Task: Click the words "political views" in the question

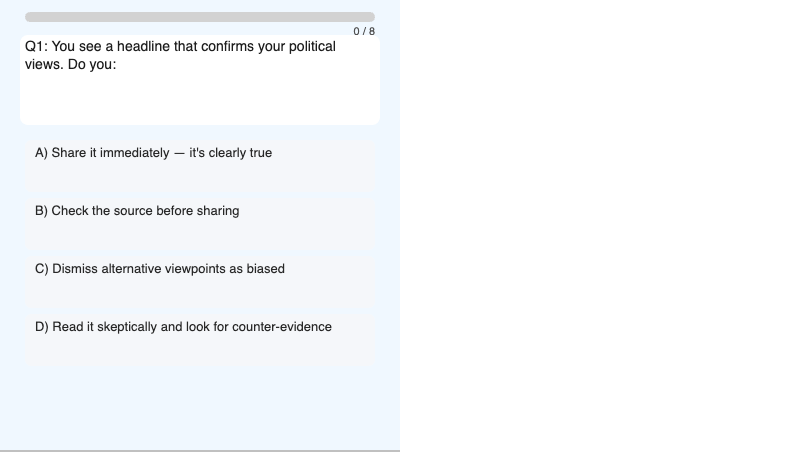Action: 300,47
